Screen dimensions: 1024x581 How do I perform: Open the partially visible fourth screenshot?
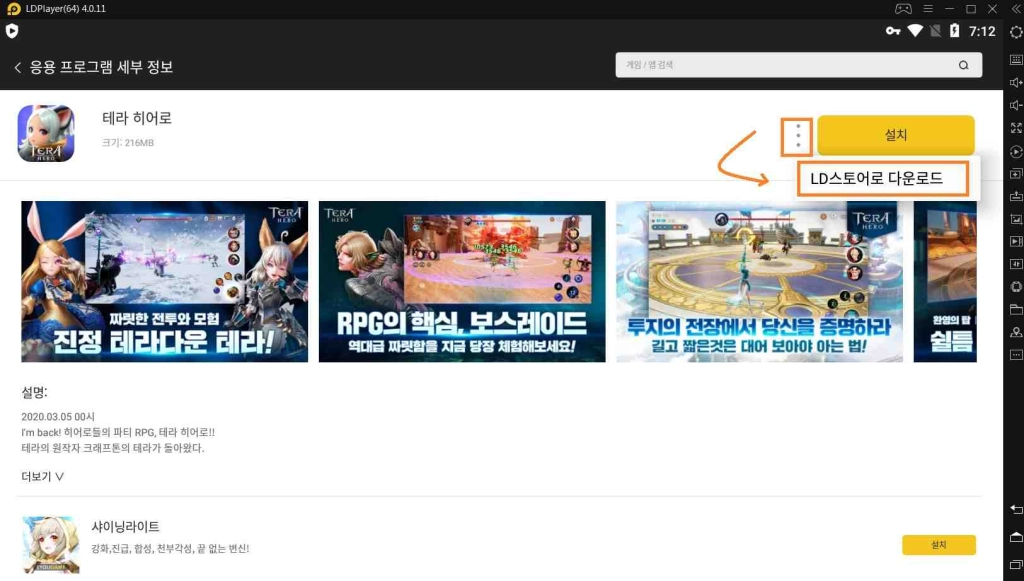(945, 281)
